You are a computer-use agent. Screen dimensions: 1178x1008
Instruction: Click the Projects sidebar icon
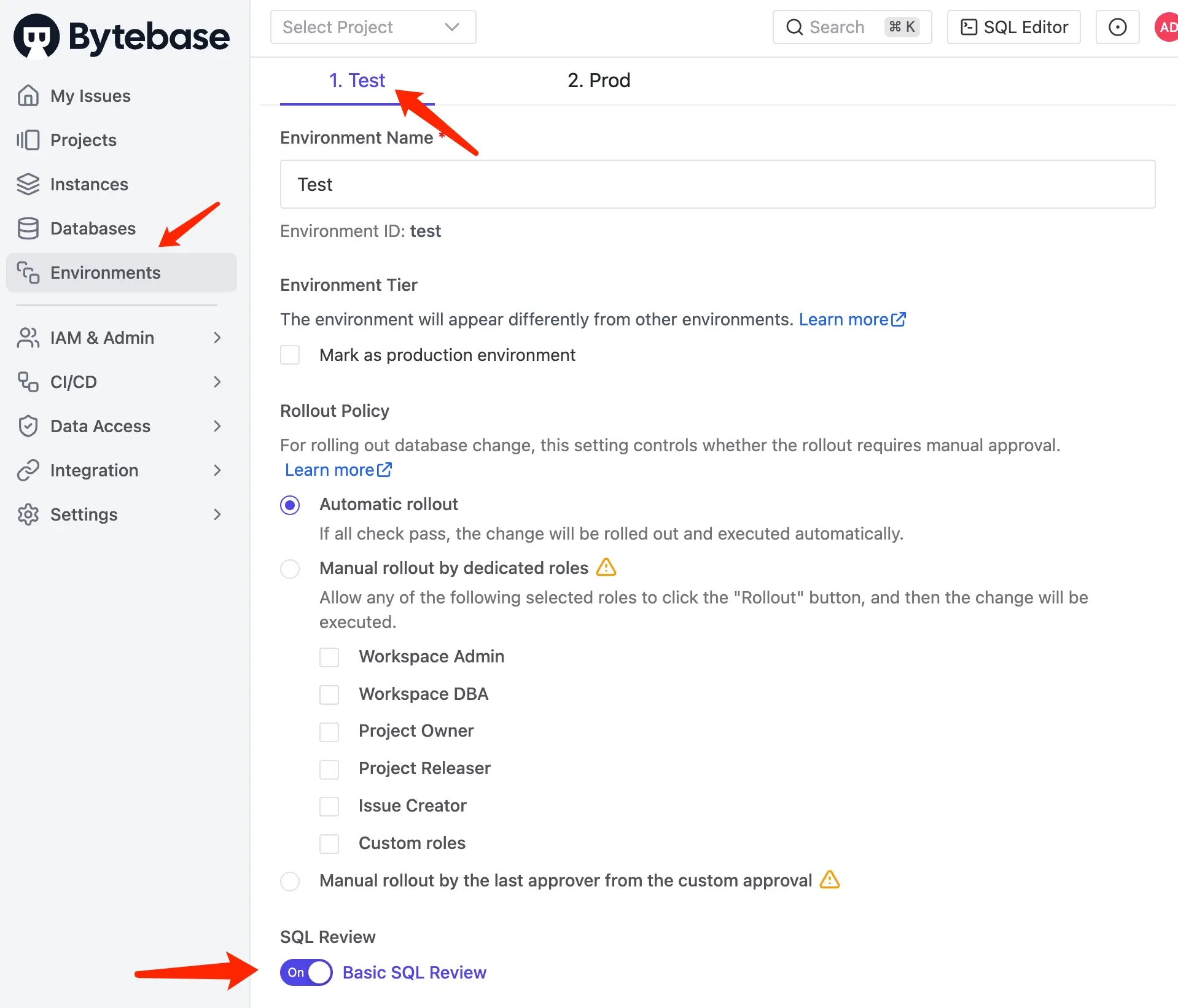tap(28, 140)
